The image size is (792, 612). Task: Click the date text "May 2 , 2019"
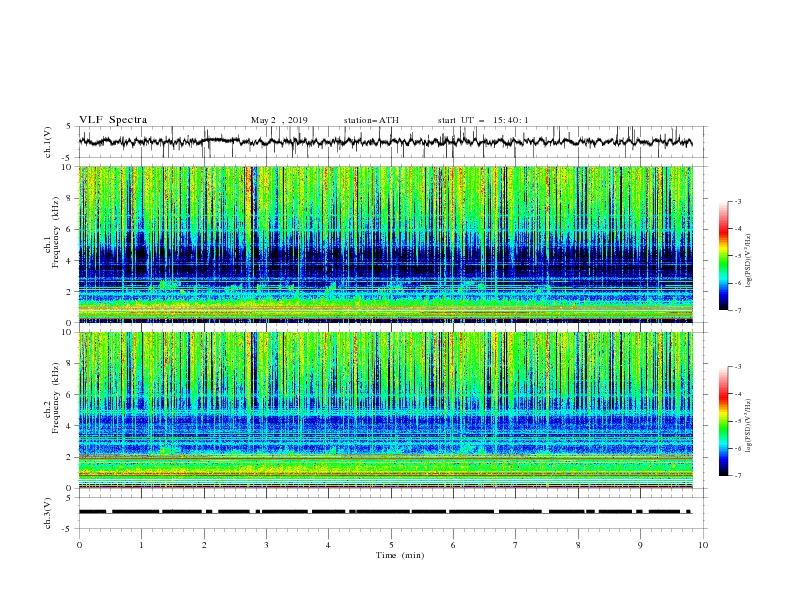coord(279,120)
